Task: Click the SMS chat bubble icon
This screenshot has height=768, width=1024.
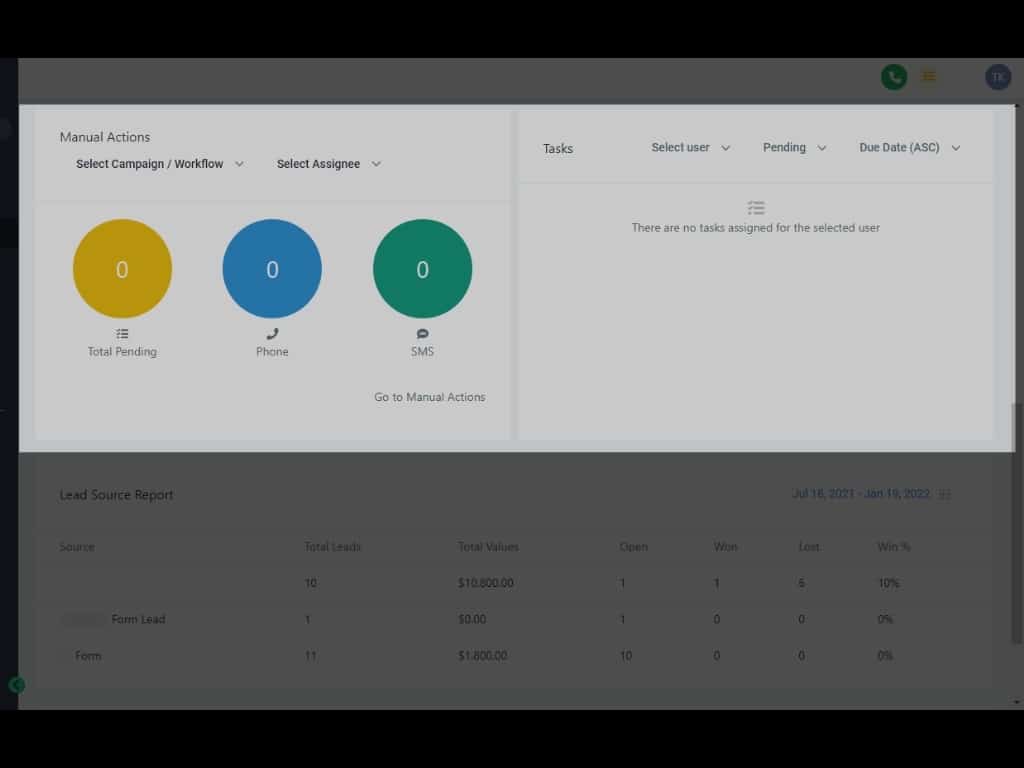Action: (422, 334)
